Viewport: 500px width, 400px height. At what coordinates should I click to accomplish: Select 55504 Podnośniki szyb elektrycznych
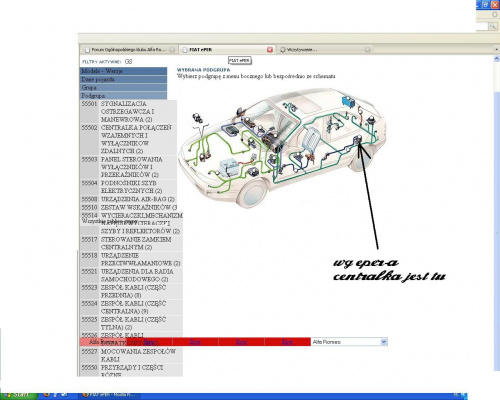pyautogui.click(x=128, y=187)
